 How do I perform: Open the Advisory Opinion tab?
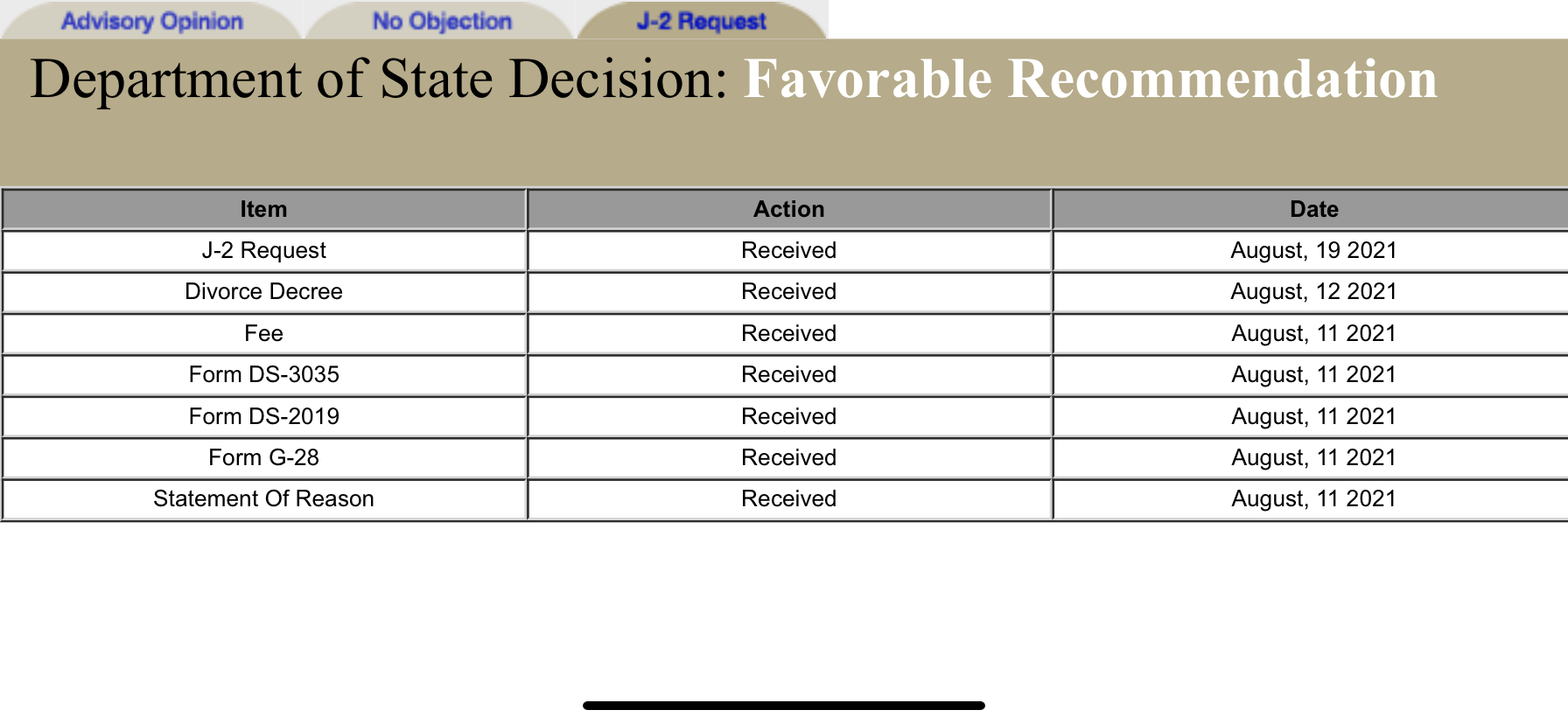coord(152,21)
